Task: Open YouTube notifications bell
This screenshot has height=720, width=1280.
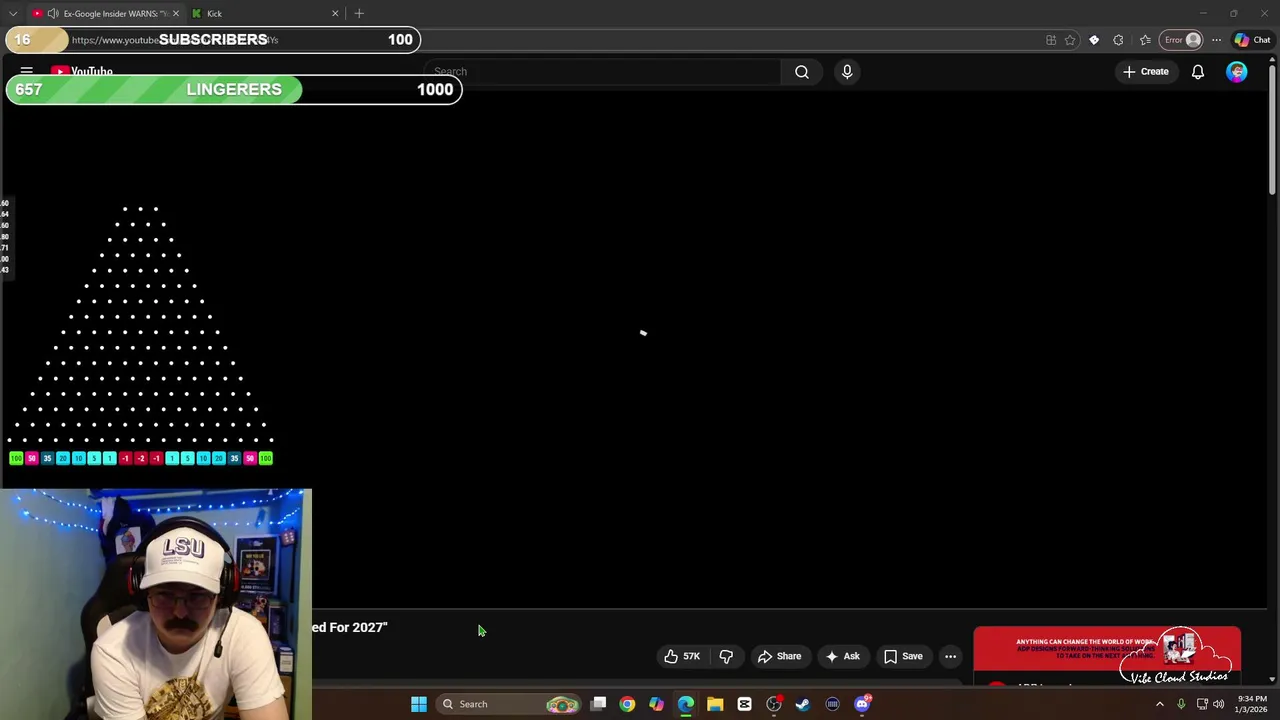Action: pyautogui.click(x=1198, y=72)
